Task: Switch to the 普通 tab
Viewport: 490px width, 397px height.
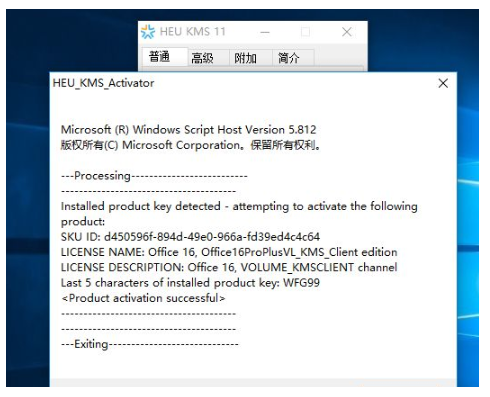Action: (160, 57)
